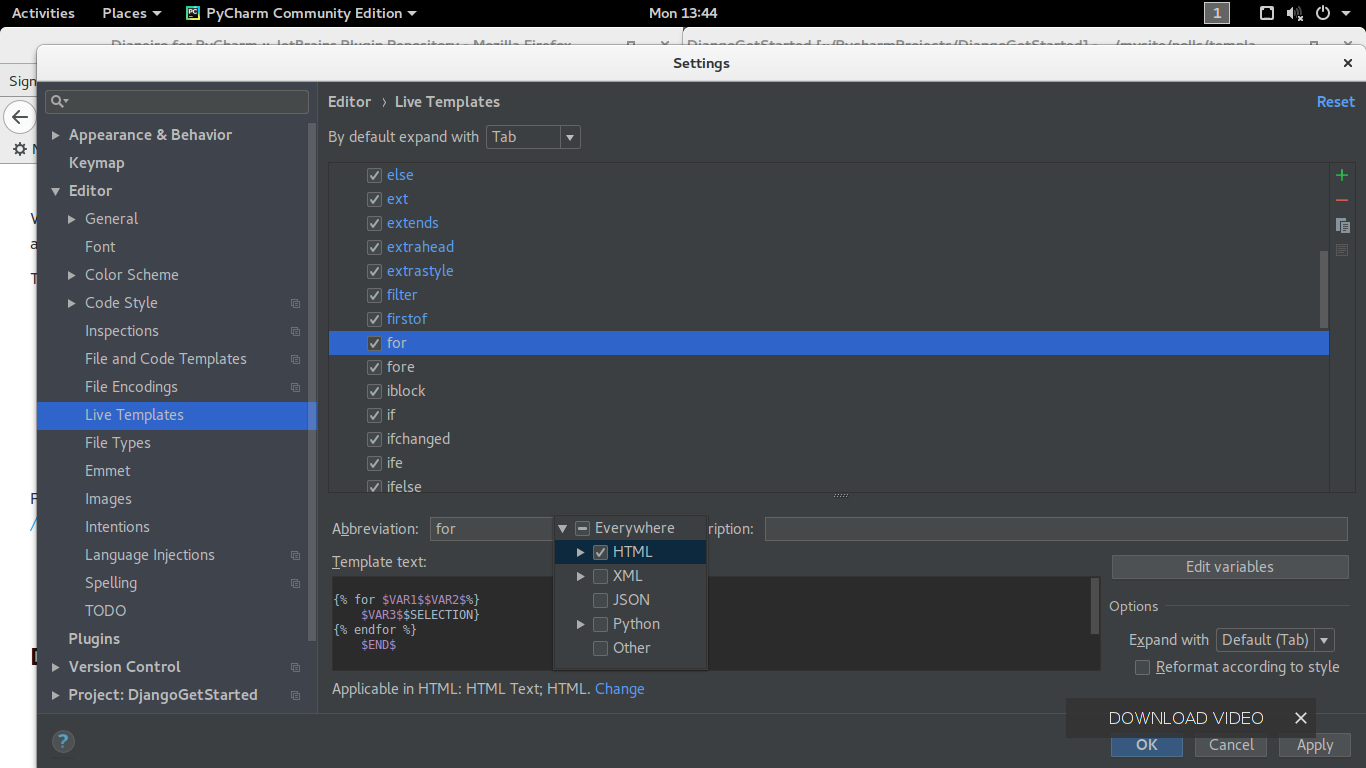Expand the Appearance & Behavior section
The width and height of the screenshot is (1366, 768).
click(x=55, y=134)
